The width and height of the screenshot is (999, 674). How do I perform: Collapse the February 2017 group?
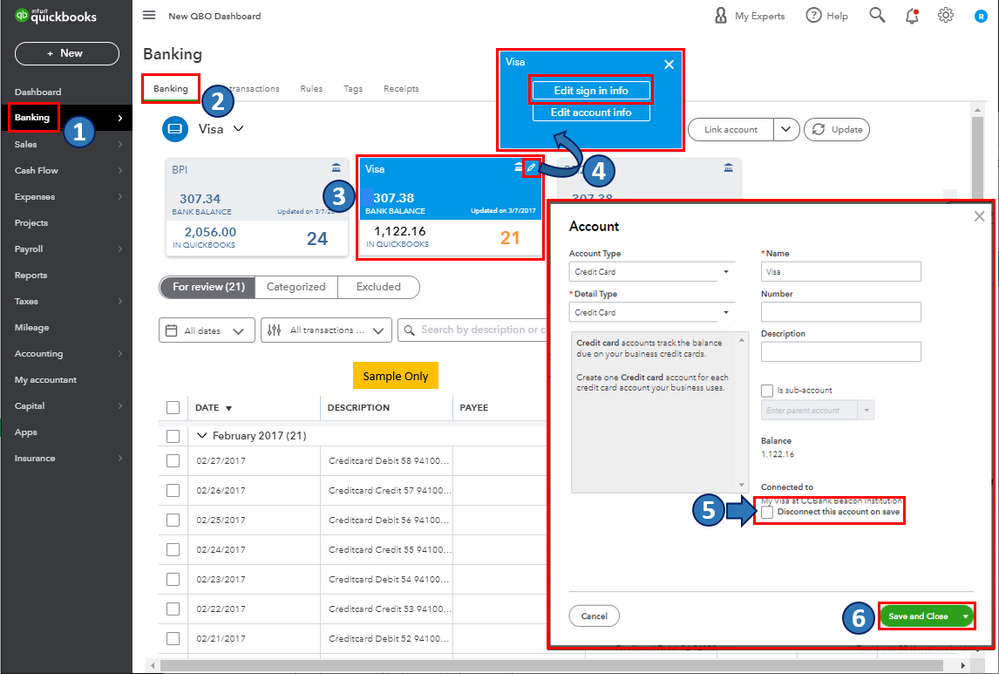click(x=202, y=436)
